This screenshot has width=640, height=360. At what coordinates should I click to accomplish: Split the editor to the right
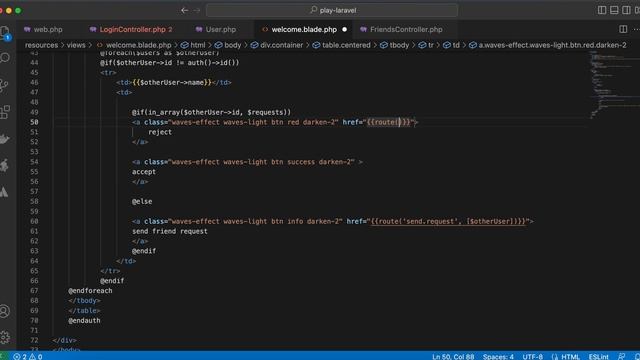623,29
